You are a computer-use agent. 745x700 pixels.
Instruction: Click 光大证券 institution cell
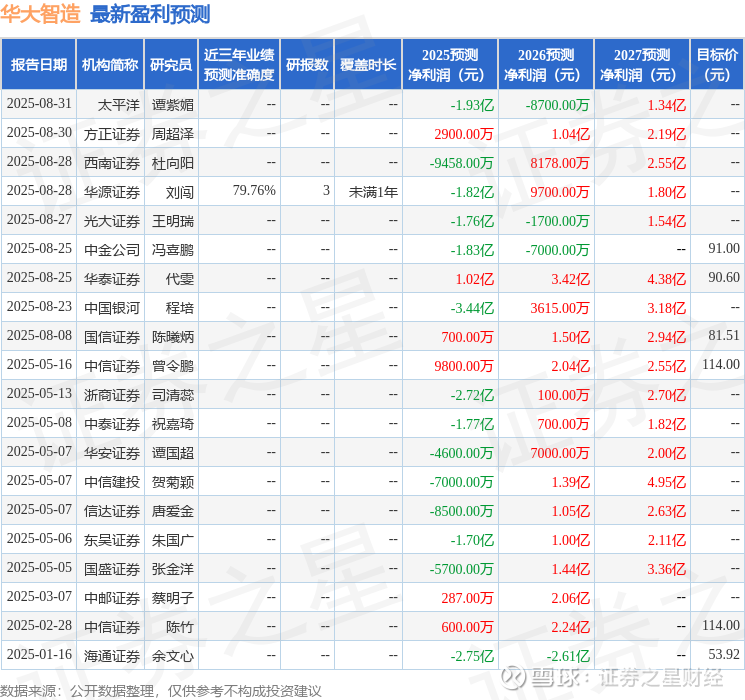[x=112, y=221]
